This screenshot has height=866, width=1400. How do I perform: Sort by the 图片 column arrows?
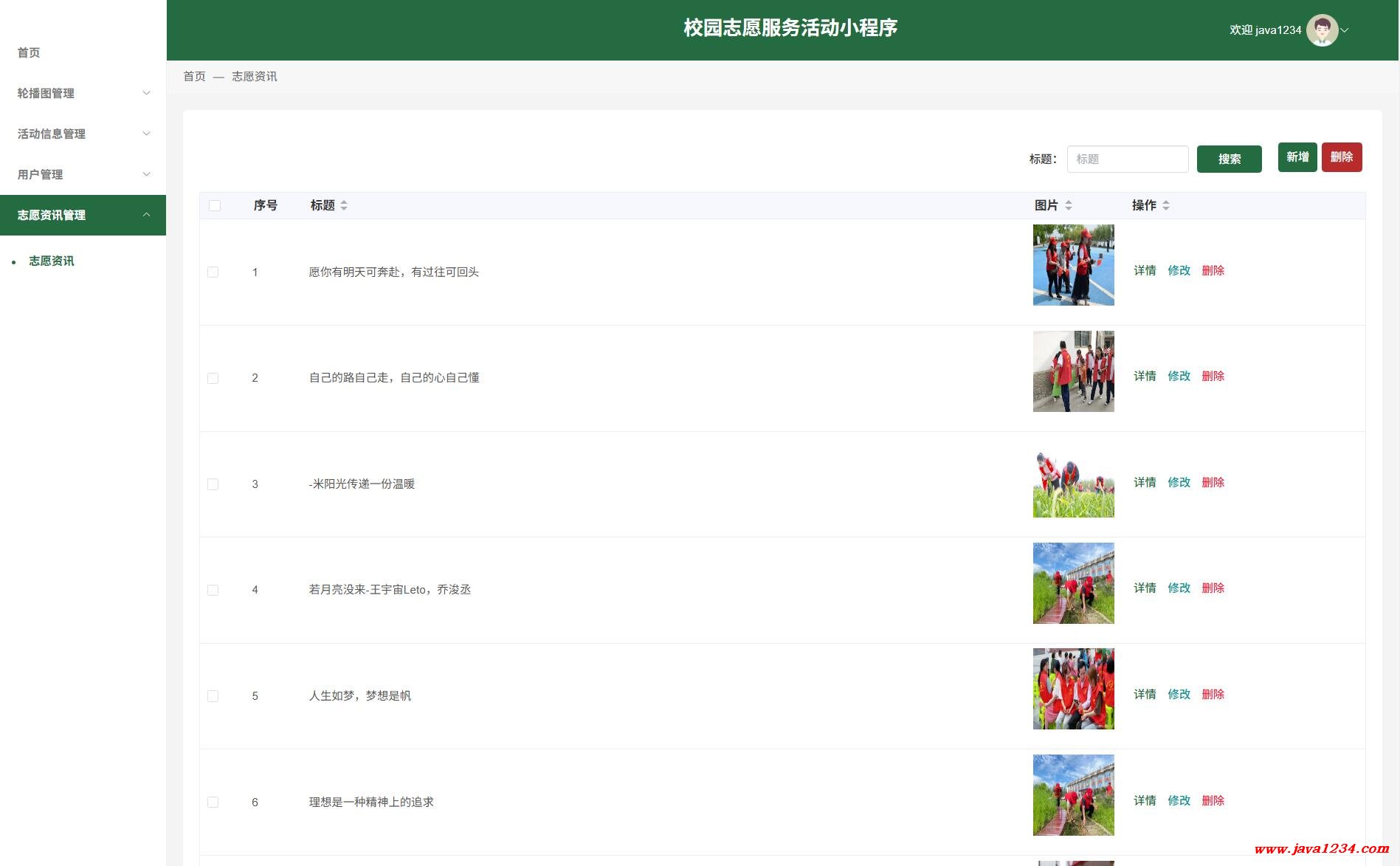click(1069, 205)
